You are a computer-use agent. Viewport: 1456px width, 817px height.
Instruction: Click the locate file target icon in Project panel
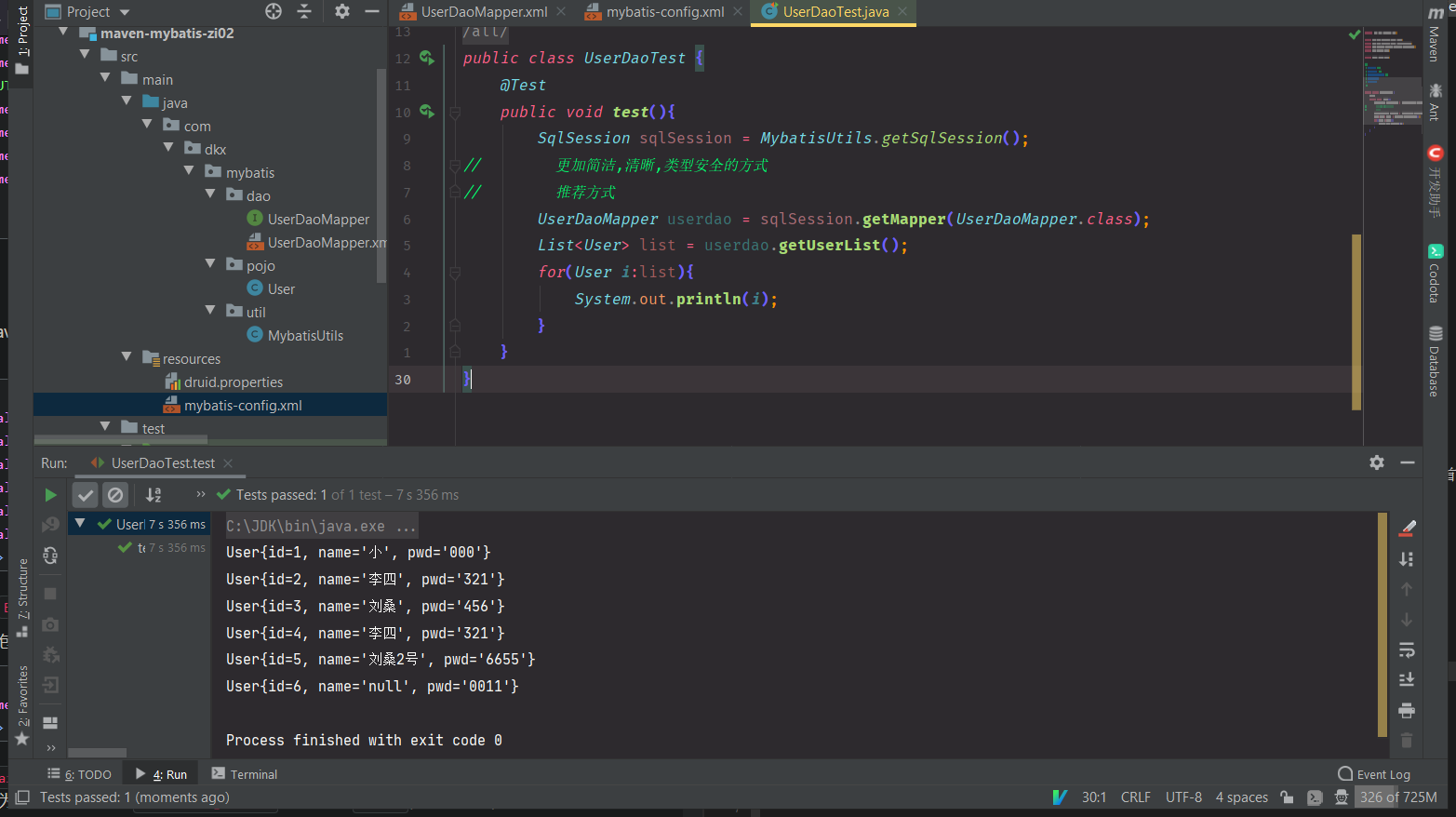pyautogui.click(x=273, y=11)
